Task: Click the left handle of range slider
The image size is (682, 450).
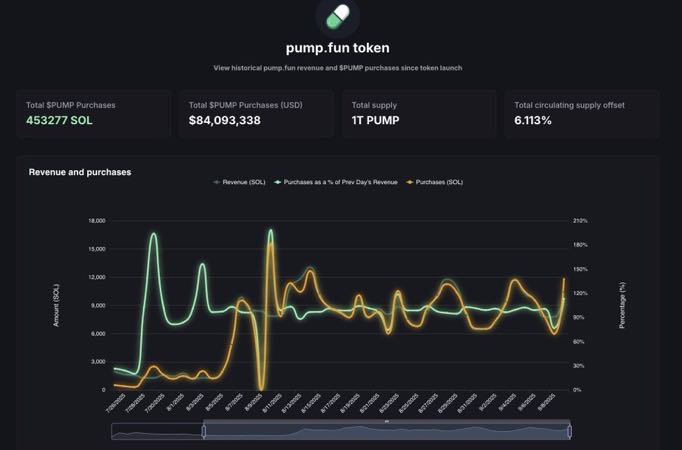Action: (x=204, y=431)
